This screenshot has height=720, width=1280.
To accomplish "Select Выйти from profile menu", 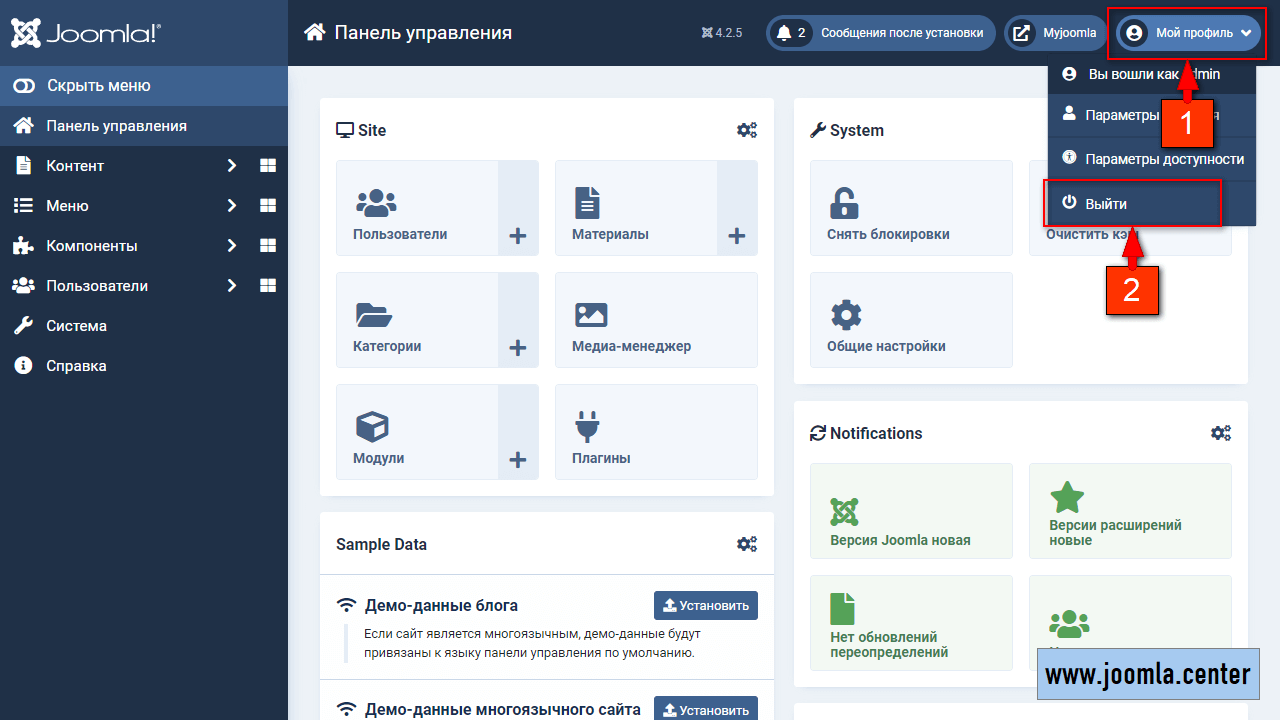I will tap(1106, 203).
